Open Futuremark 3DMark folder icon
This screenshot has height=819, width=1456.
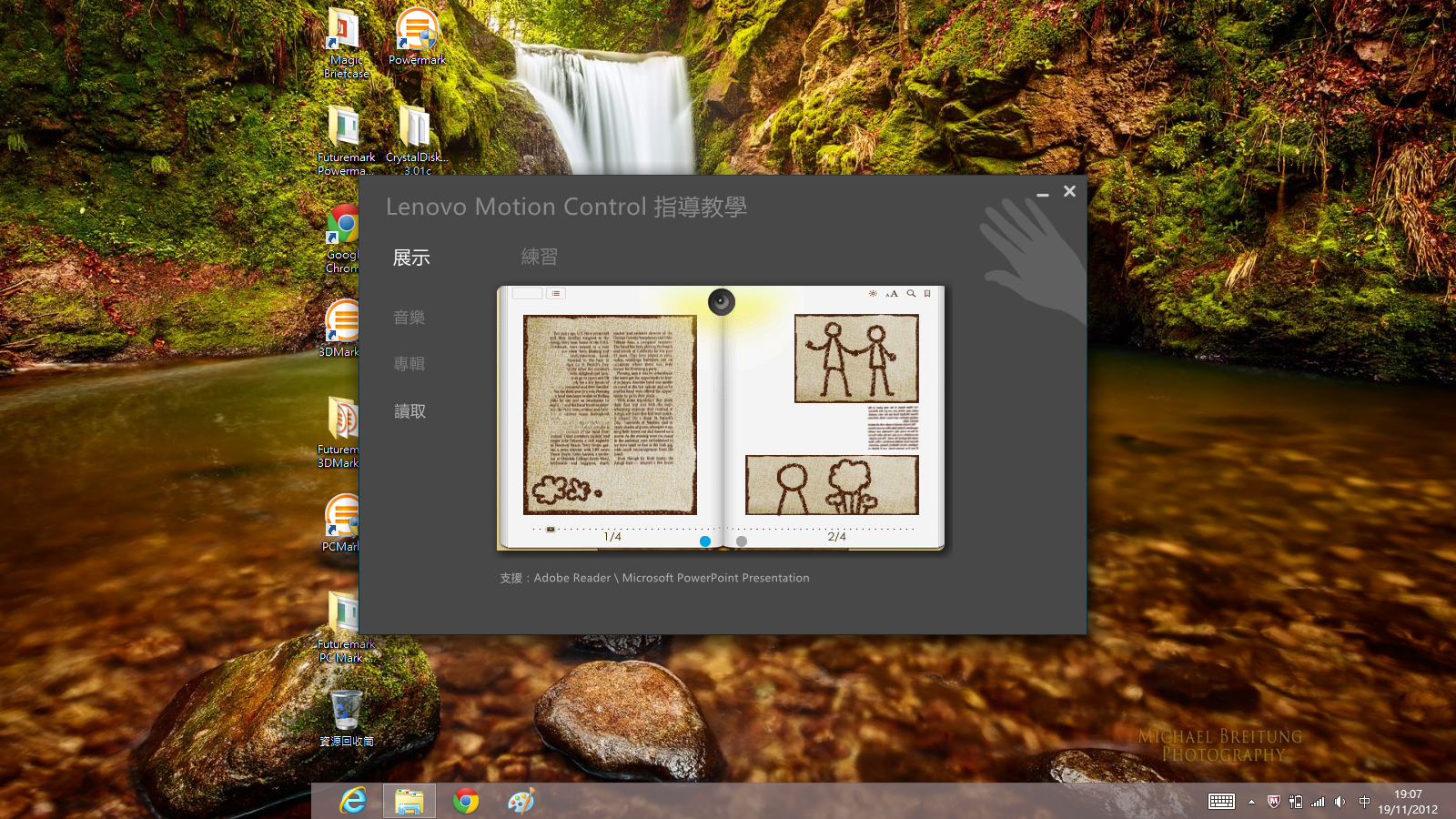coord(339,432)
